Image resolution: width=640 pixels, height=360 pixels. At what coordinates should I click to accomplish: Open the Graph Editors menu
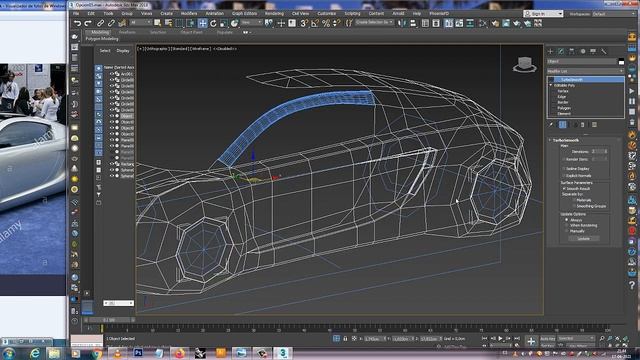[244, 13]
